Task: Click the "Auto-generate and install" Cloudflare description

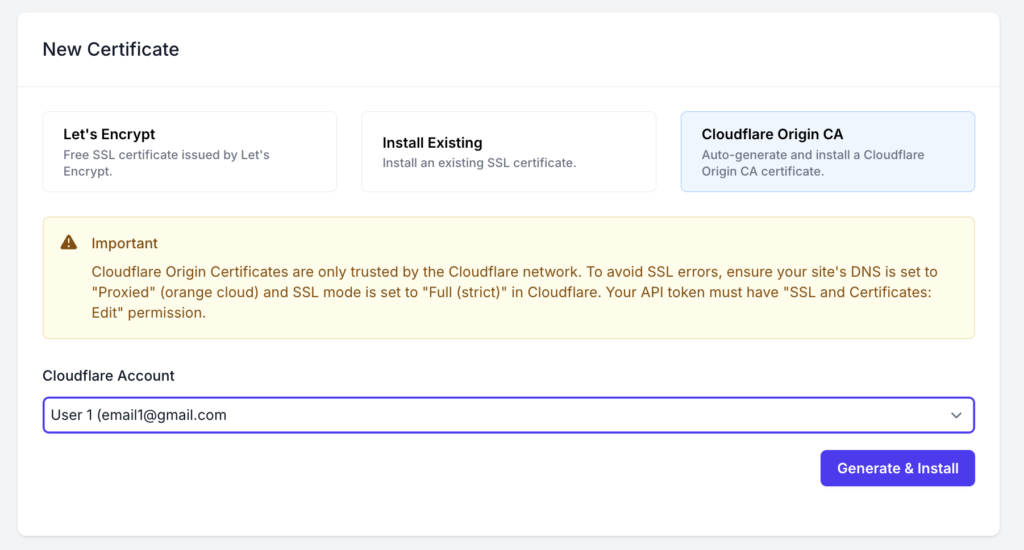Action: pos(812,163)
